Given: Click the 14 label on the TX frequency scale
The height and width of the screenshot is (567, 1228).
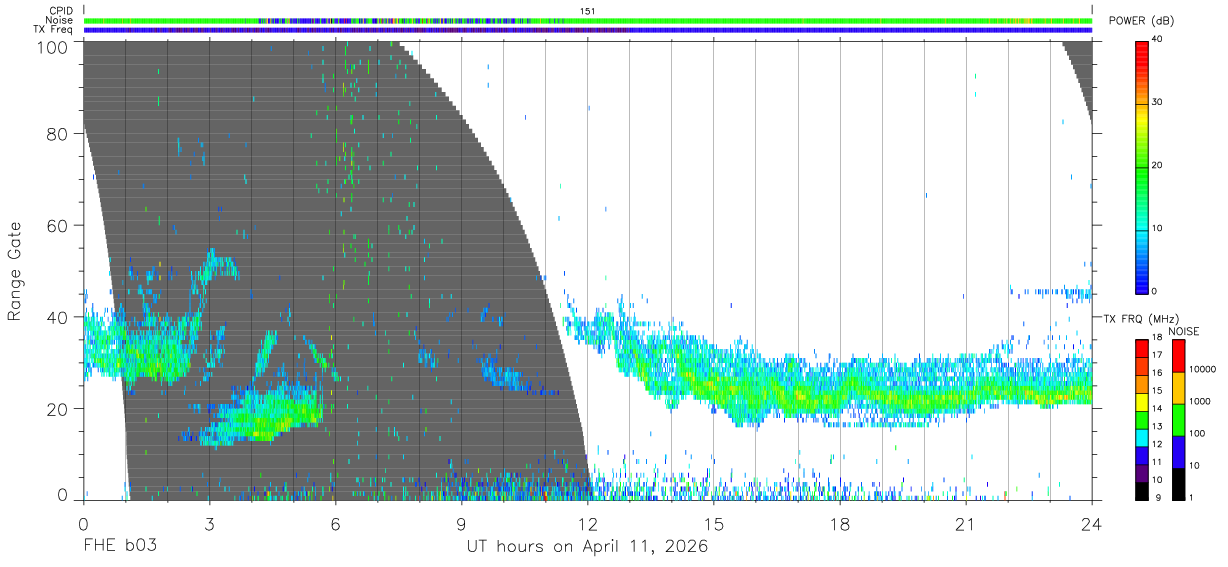Looking at the screenshot, I should click(1157, 409).
